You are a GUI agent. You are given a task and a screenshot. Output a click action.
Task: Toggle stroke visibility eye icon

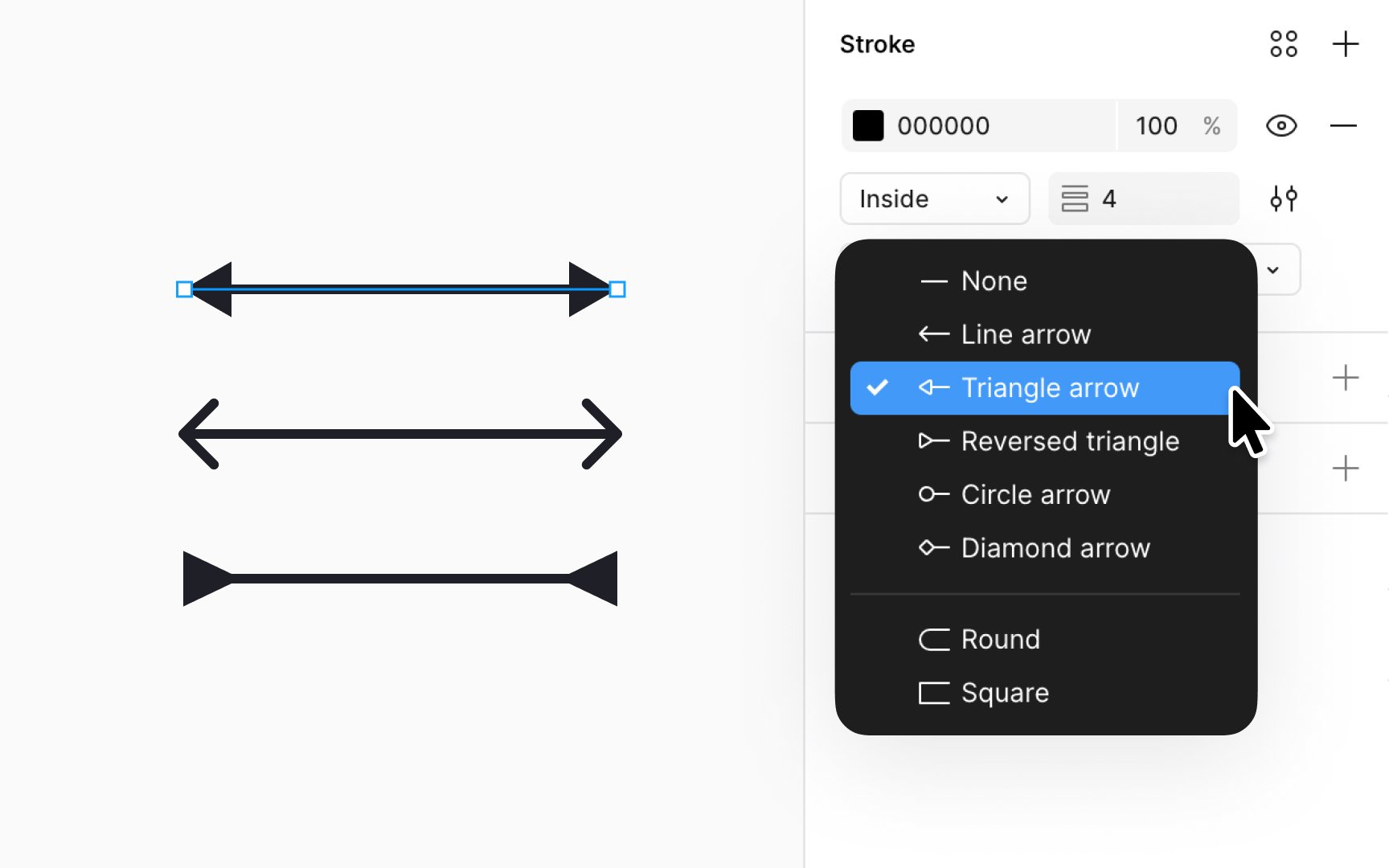[1281, 125]
